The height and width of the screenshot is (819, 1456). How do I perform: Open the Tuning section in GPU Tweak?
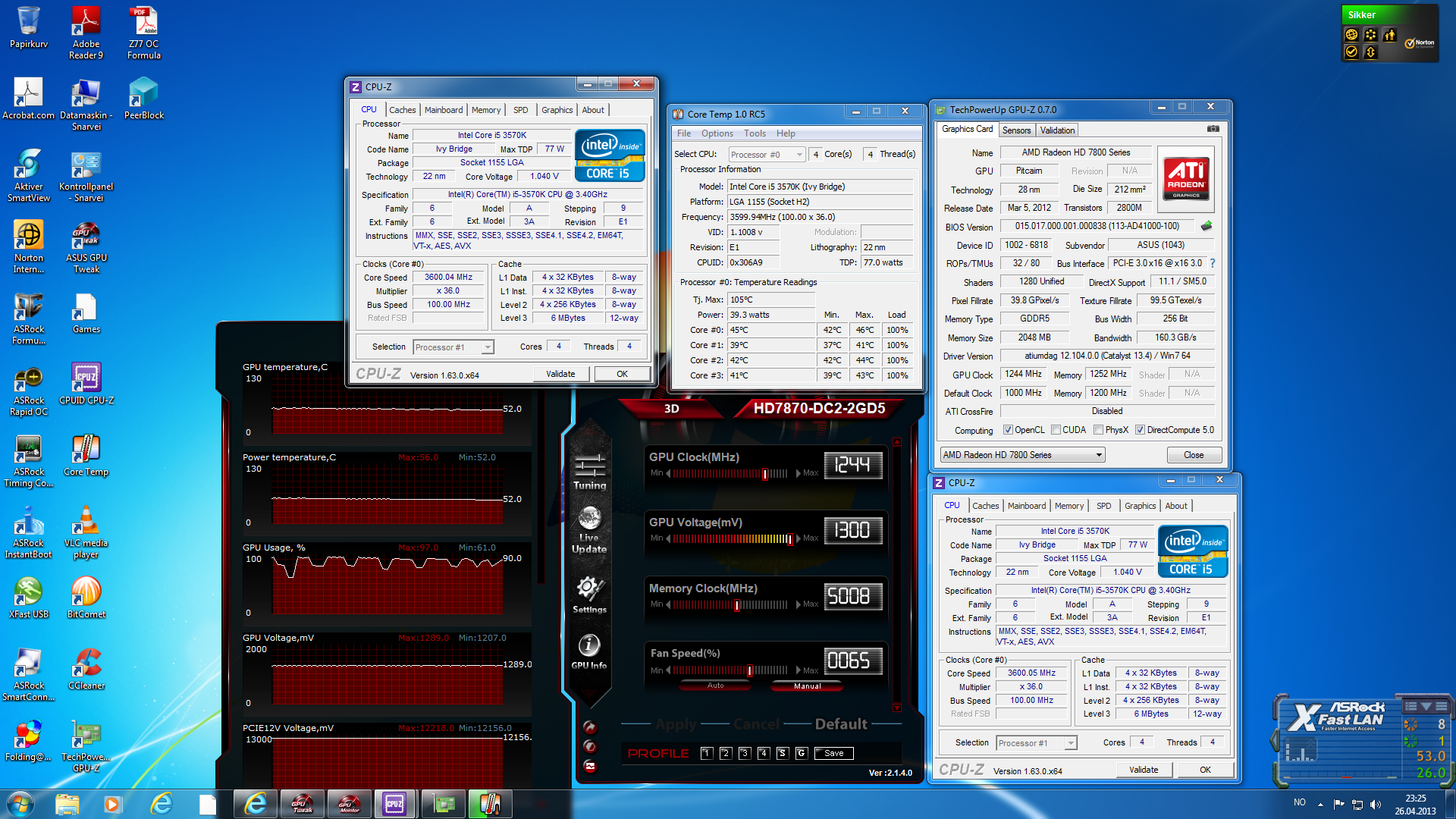[x=590, y=471]
